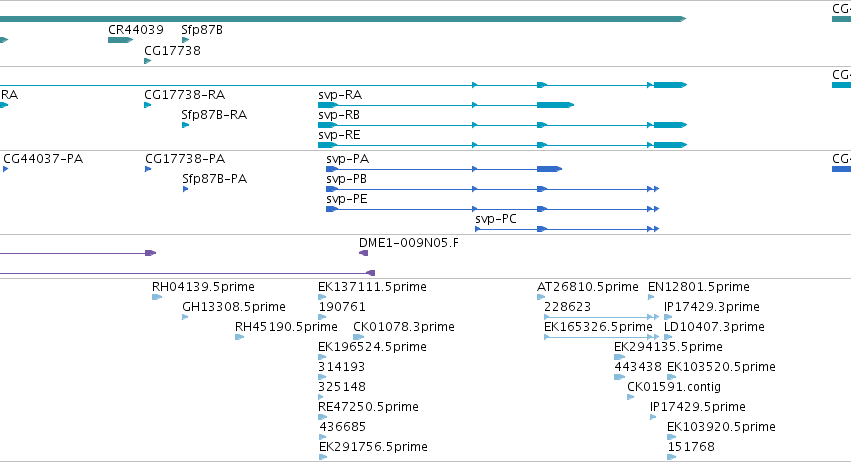
Task: Click the svp-RE transcript label
Action: (339, 135)
